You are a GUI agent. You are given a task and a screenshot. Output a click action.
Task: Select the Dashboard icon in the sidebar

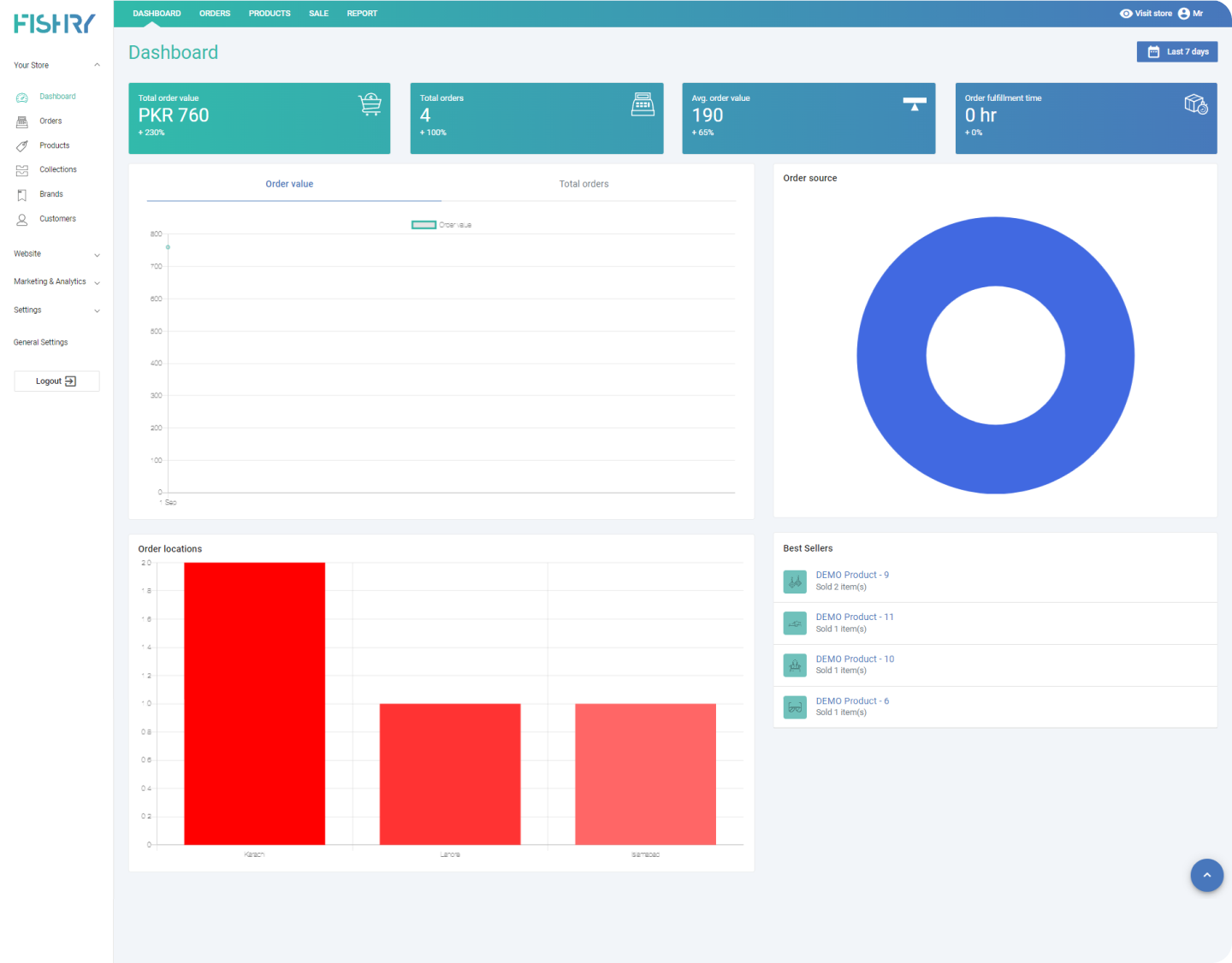(21, 97)
